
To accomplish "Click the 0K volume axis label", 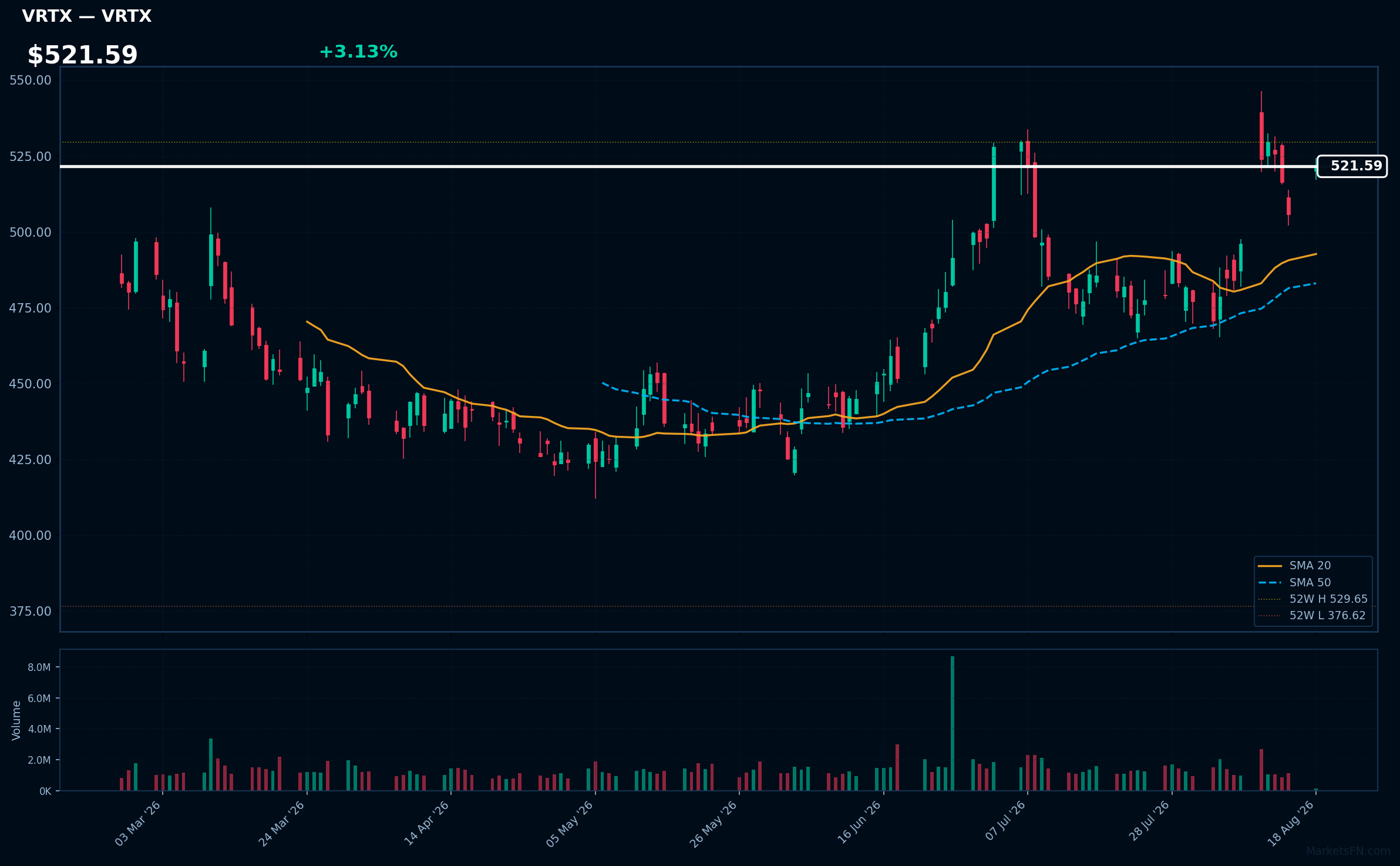I will click(x=45, y=791).
